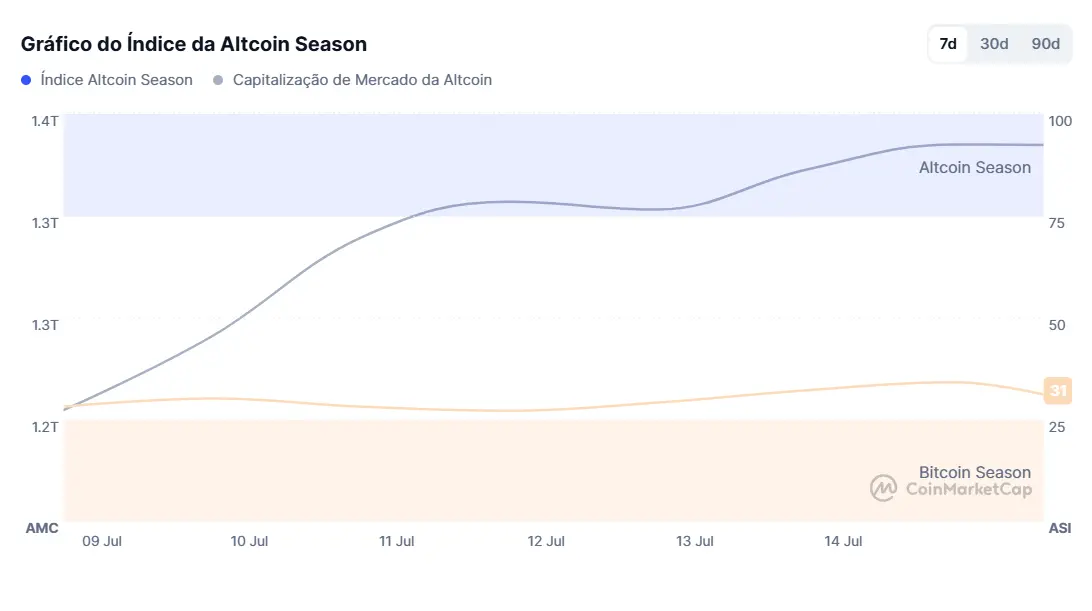Click the Gráfico do Índice da Altcoin Season title
Screen dimensions: 1092x611
(194, 43)
